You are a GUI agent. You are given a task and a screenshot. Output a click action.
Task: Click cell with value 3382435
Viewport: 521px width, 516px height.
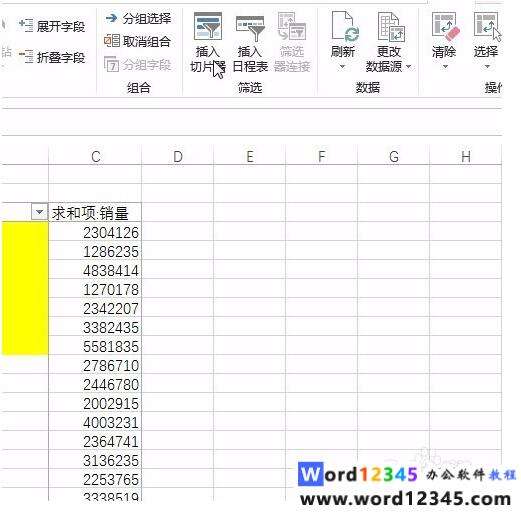point(95,327)
